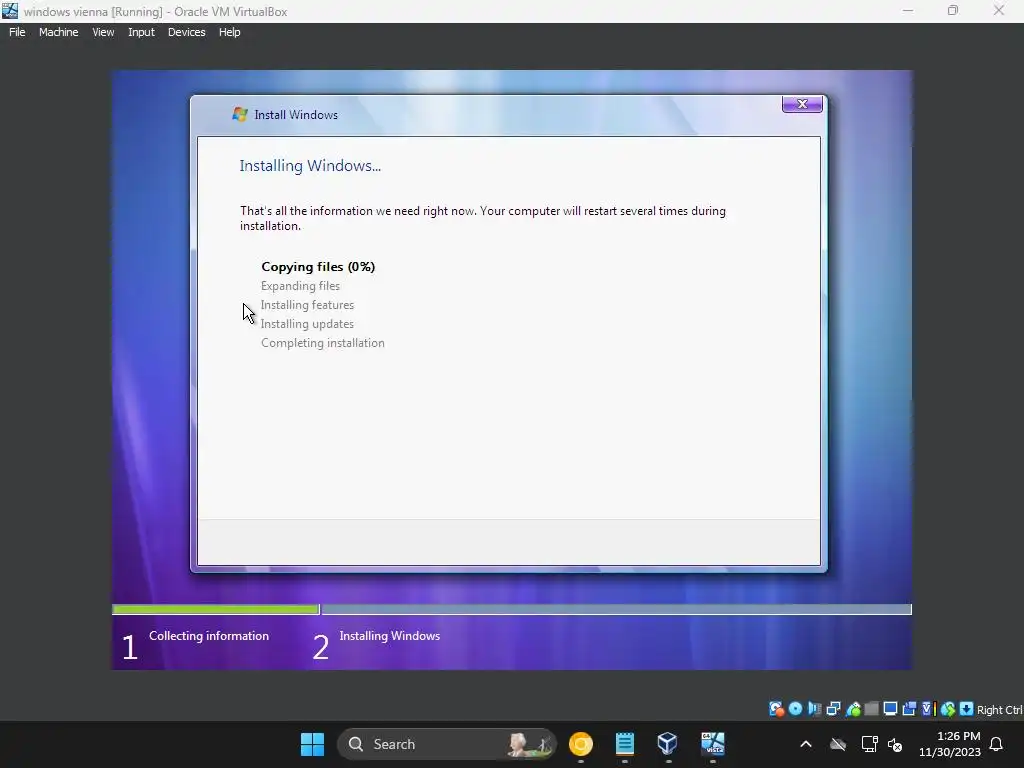This screenshot has height=768, width=1024.
Task: Click the hard disk activity status icon
Action: click(776, 709)
